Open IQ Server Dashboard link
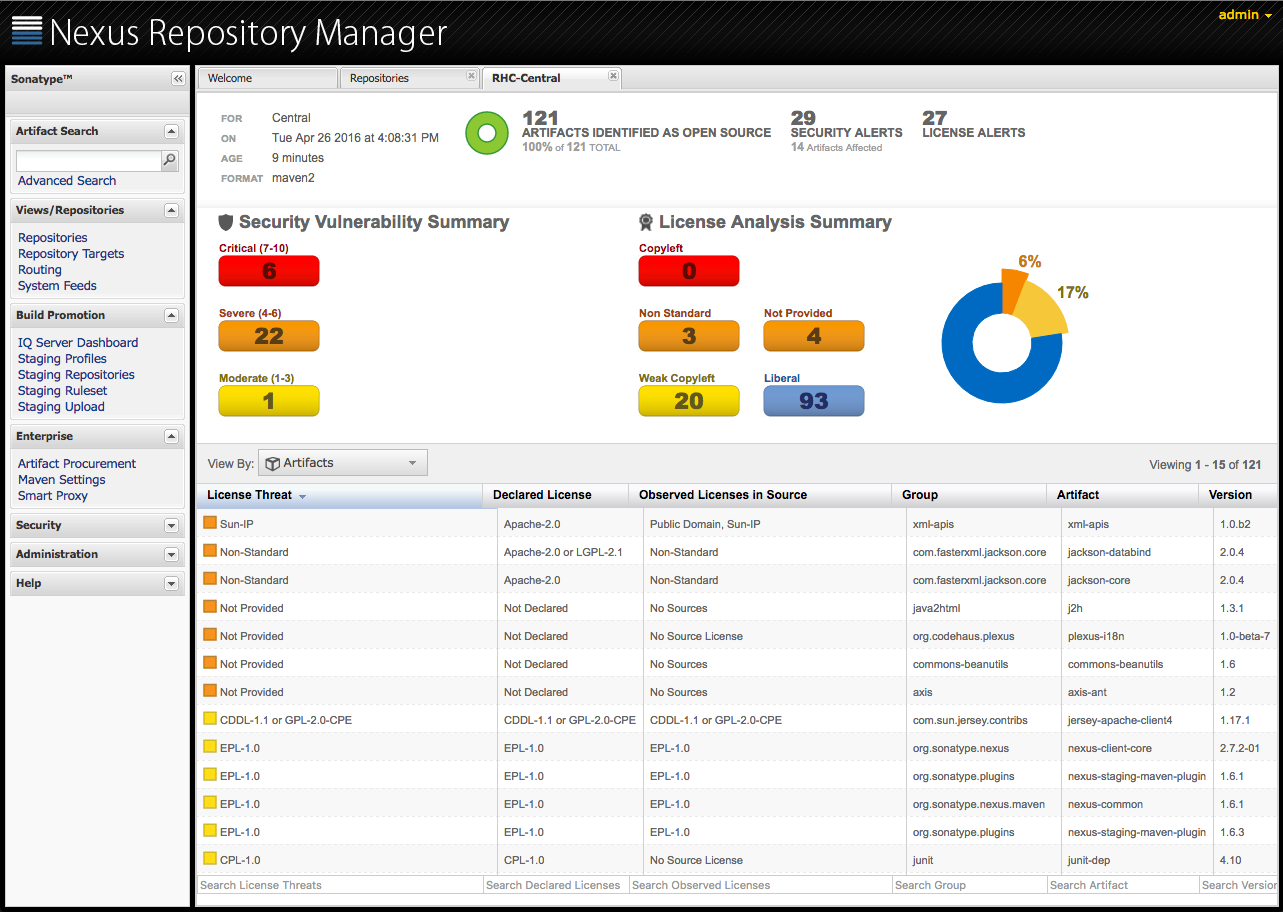Screen dimensions: 1283x912 [78, 343]
